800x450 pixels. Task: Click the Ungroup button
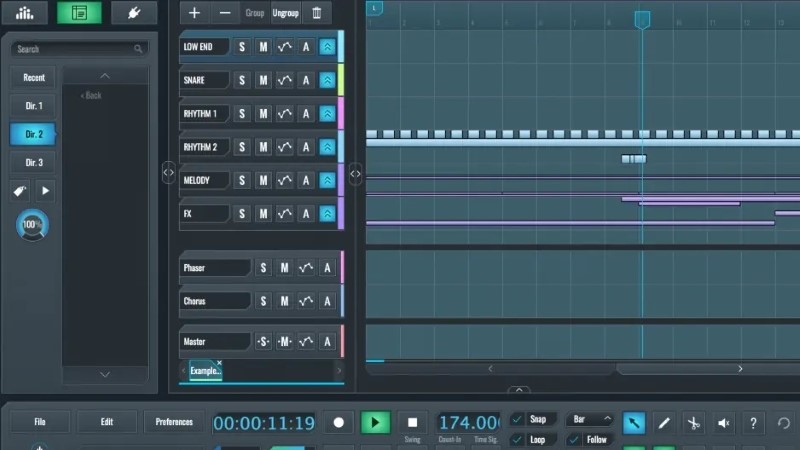[285, 13]
